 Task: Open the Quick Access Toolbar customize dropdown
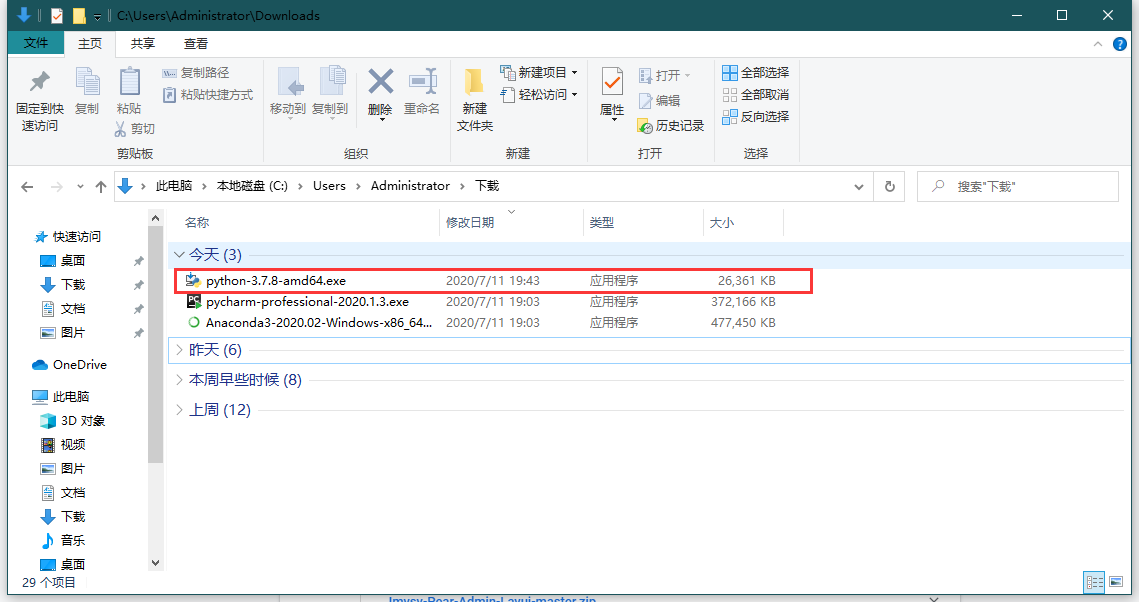97,16
